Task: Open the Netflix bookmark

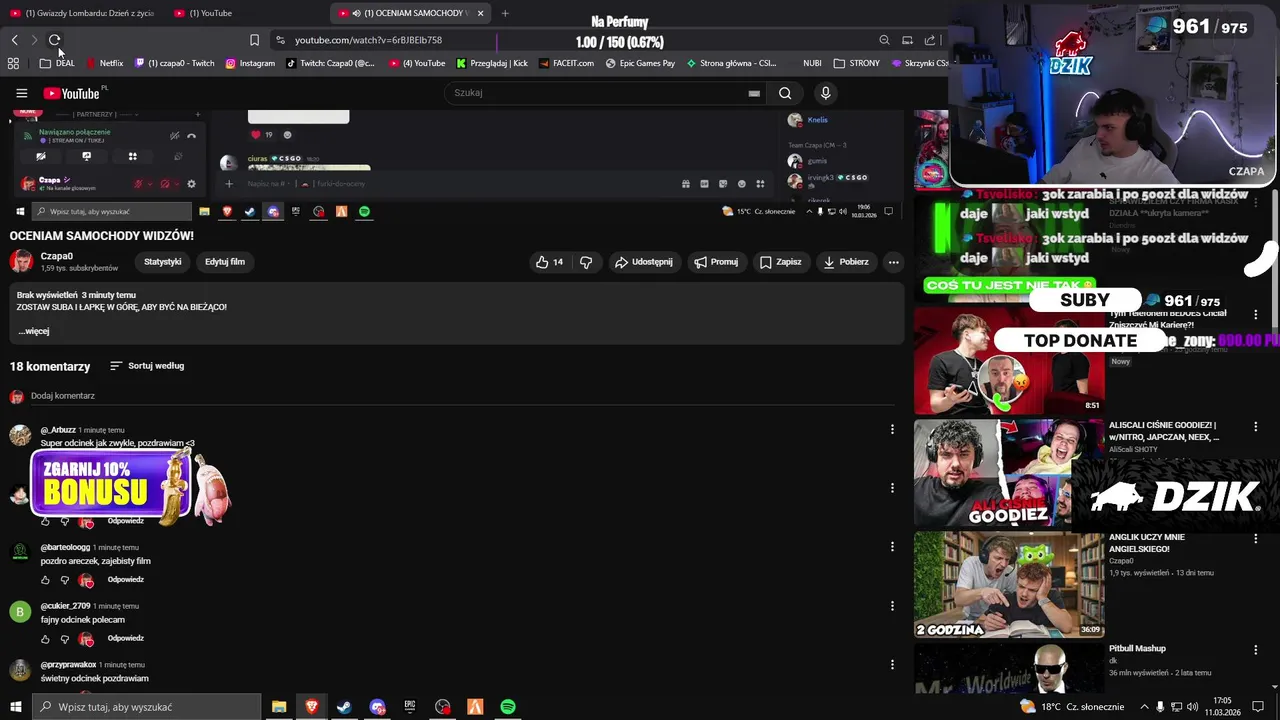Action: (x=105, y=63)
